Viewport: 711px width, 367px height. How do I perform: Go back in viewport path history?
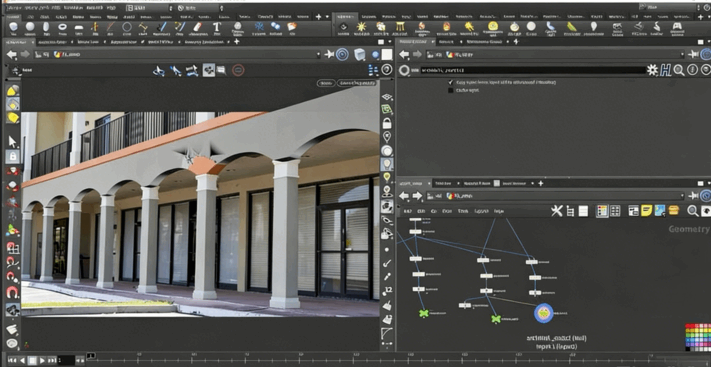tap(12, 55)
